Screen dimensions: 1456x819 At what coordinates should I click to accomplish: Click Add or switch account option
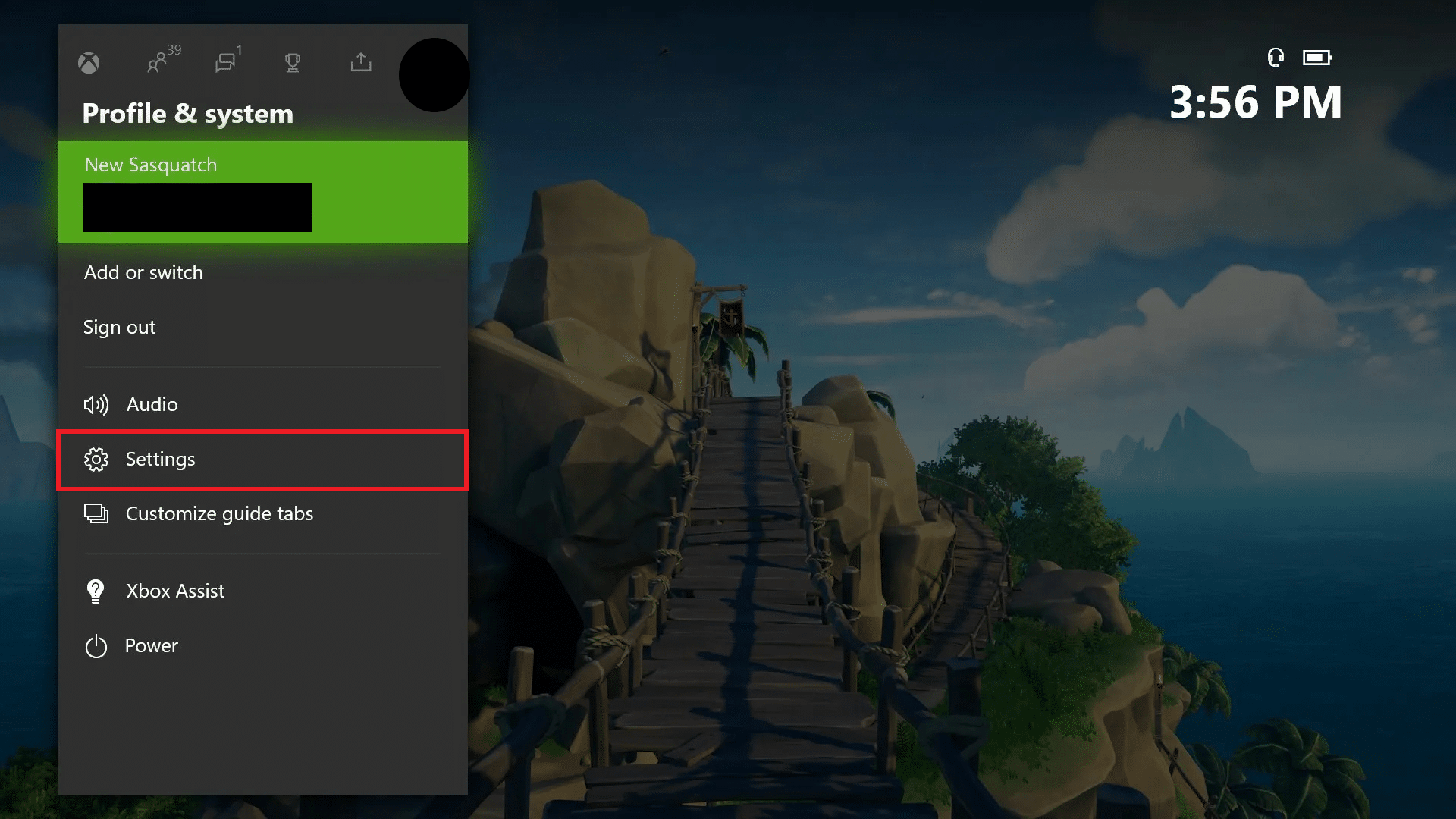tap(143, 272)
